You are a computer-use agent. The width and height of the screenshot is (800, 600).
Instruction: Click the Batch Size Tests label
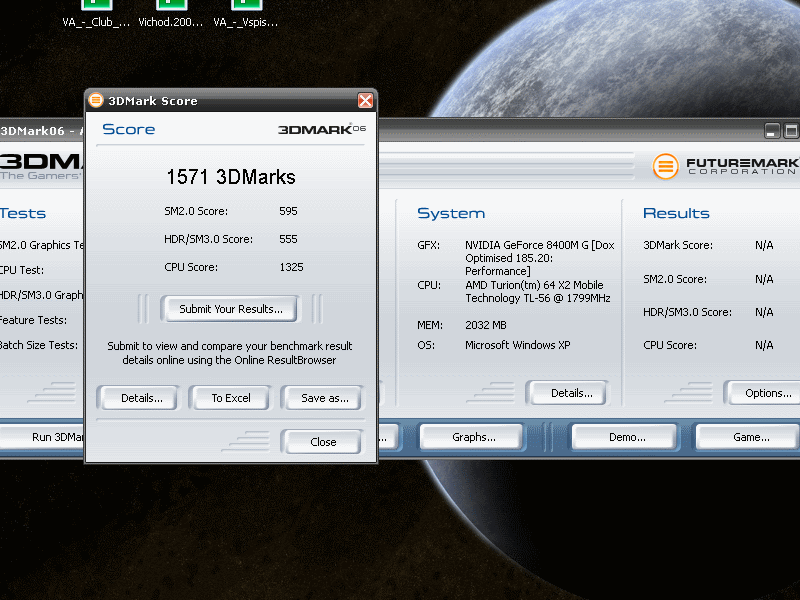pos(39,345)
